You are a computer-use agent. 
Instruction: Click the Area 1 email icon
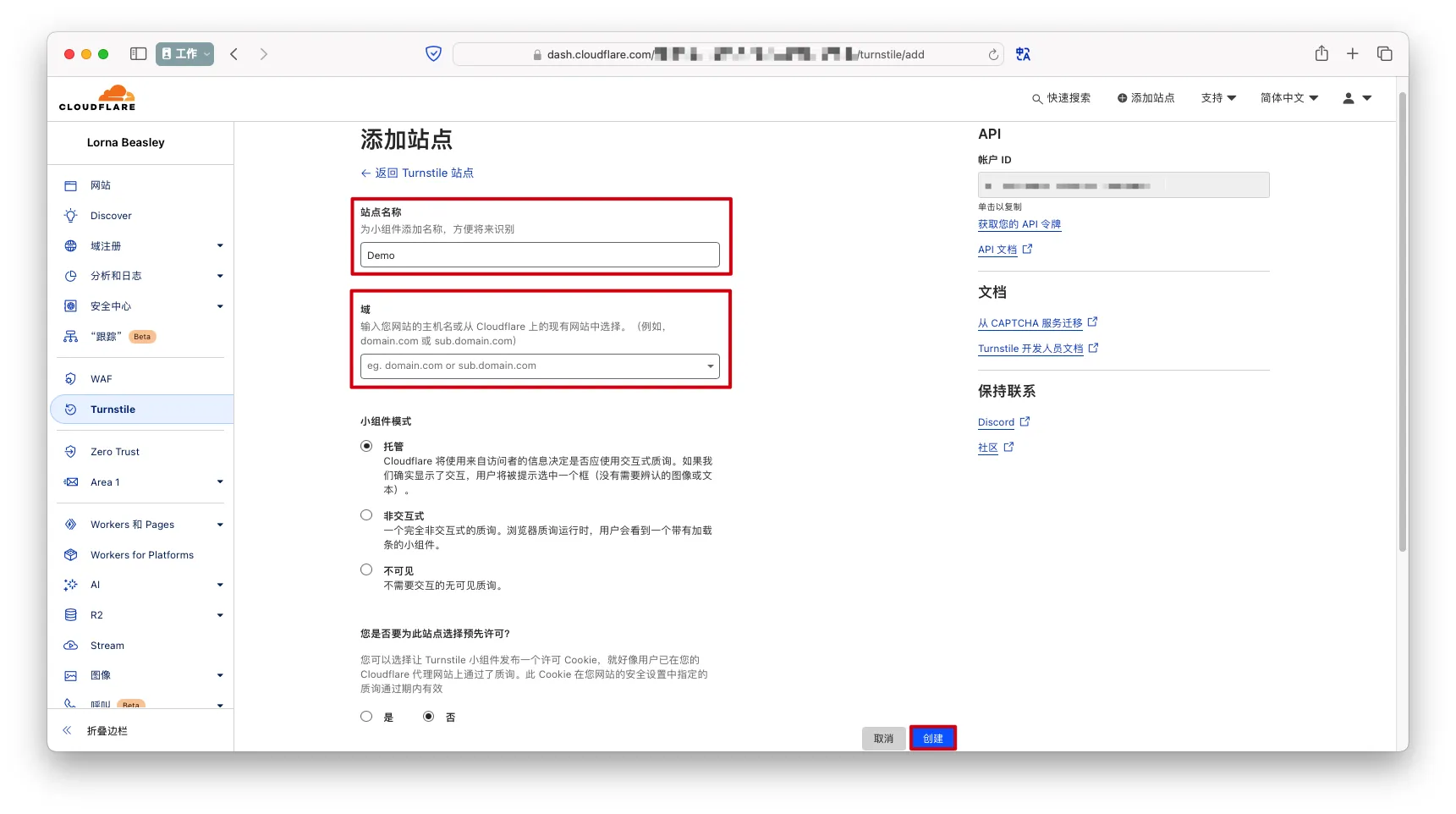click(x=71, y=482)
